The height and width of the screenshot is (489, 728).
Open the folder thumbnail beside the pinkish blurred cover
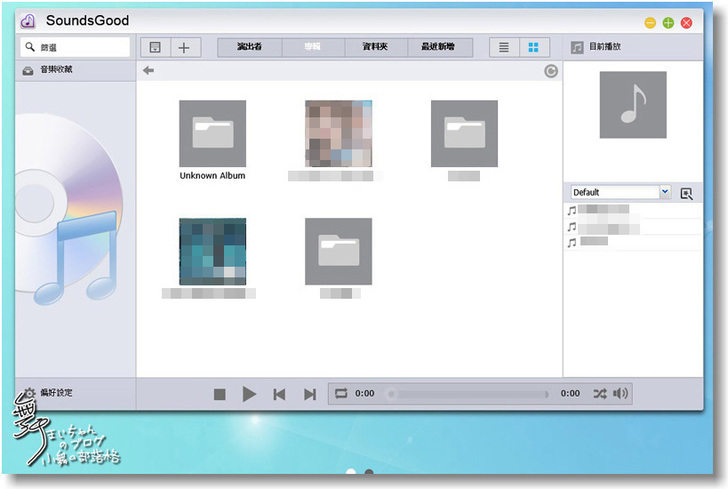(x=464, y=134)
